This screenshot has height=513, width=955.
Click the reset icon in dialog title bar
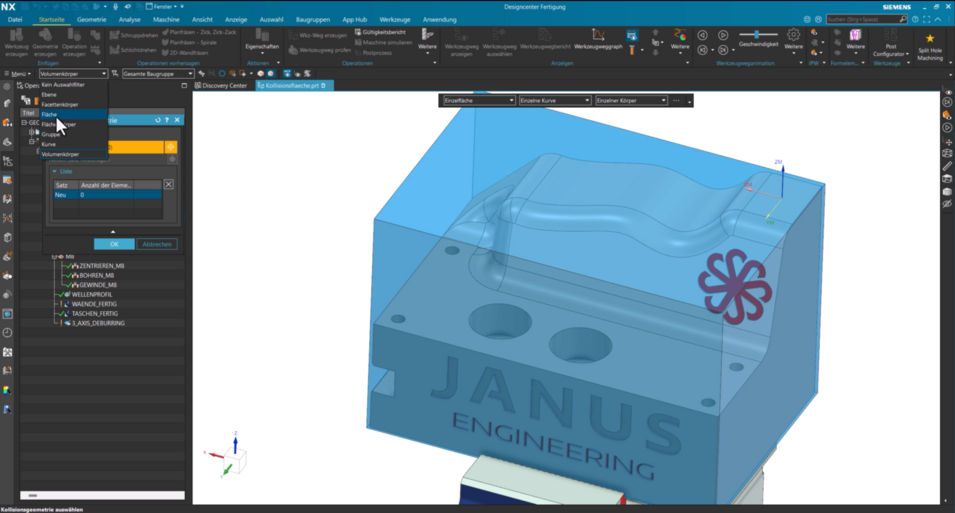[158, 120]
